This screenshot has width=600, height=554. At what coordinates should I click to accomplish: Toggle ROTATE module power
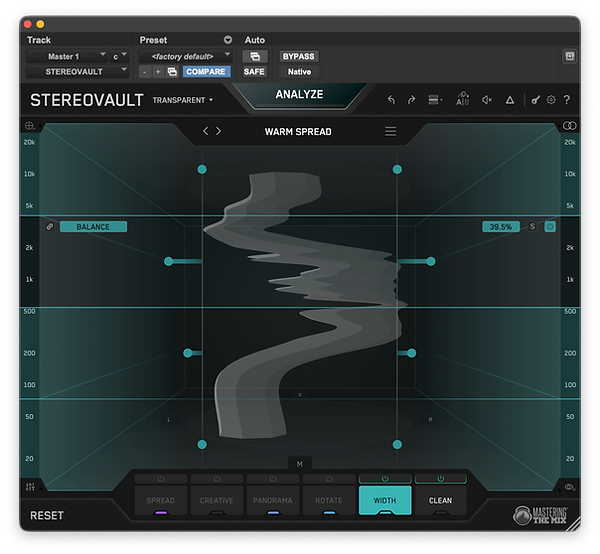pyautogui.click(x=329, y=479)
